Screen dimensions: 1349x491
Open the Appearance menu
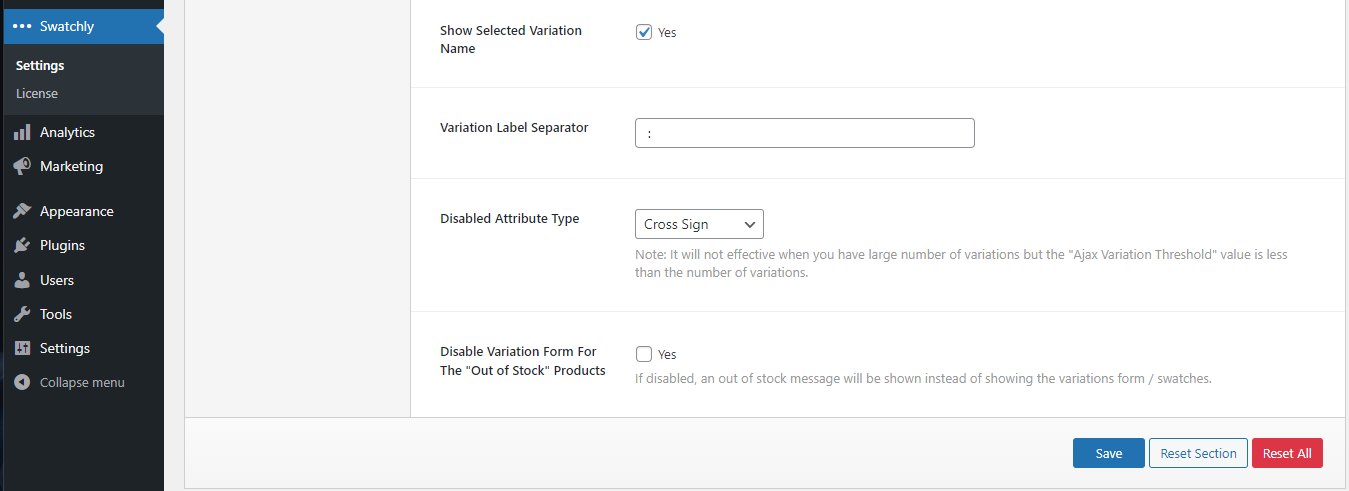point(76,212)
